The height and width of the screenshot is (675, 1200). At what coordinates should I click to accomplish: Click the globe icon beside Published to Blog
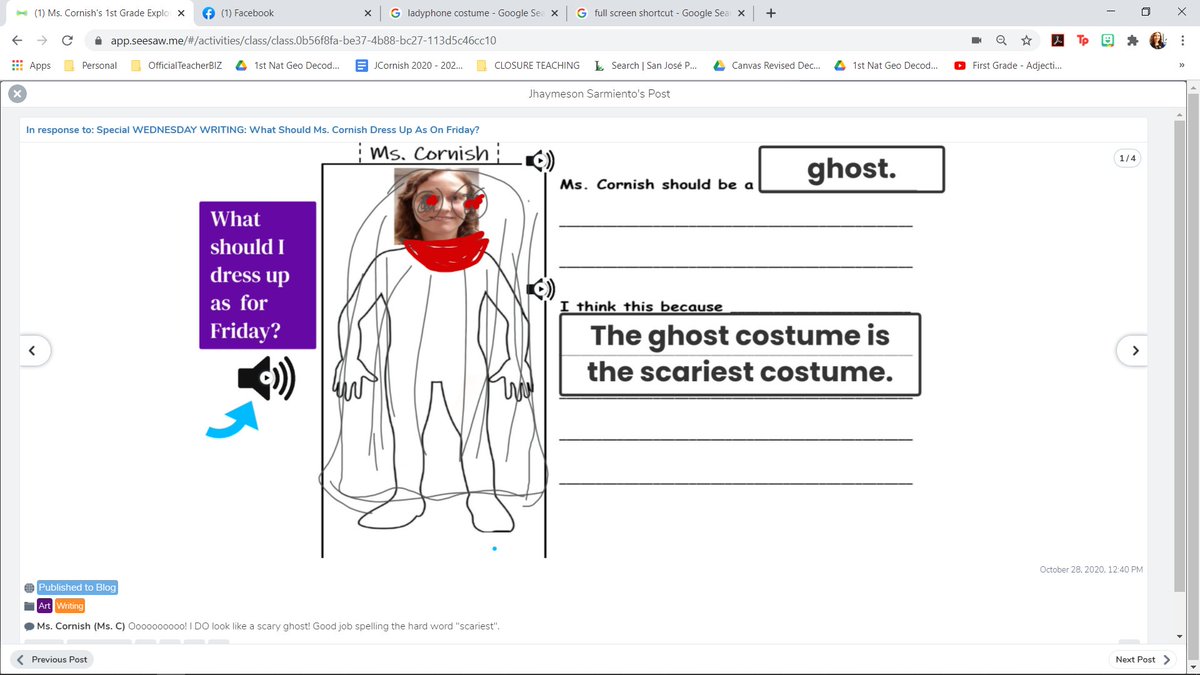coord(29,588)
